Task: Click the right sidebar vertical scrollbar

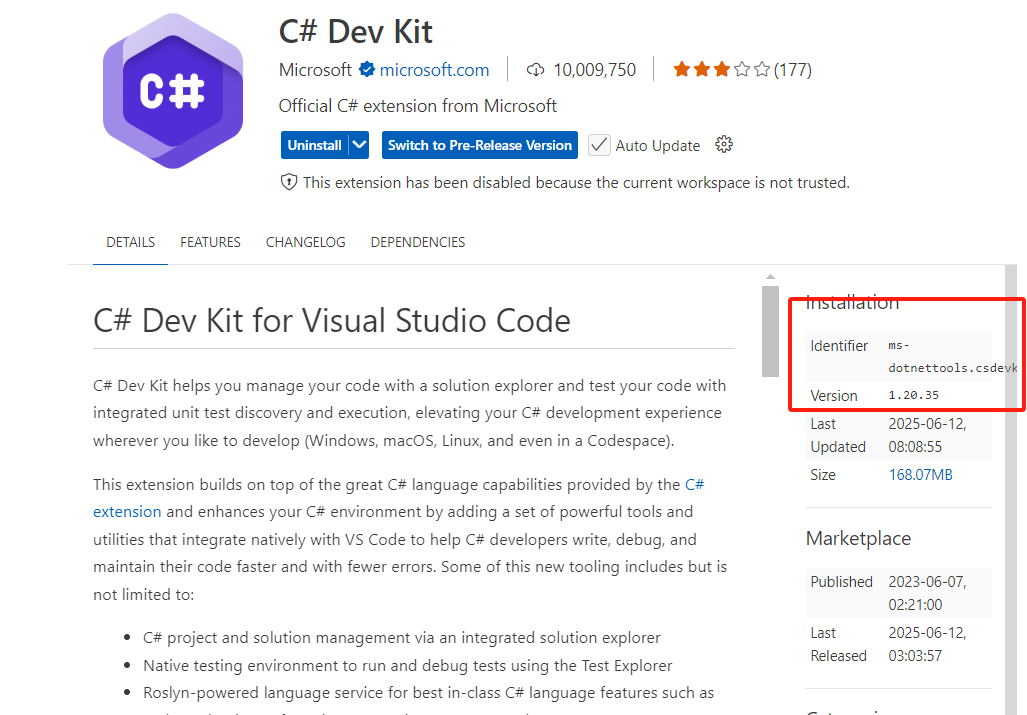Action: (1011, 490)
